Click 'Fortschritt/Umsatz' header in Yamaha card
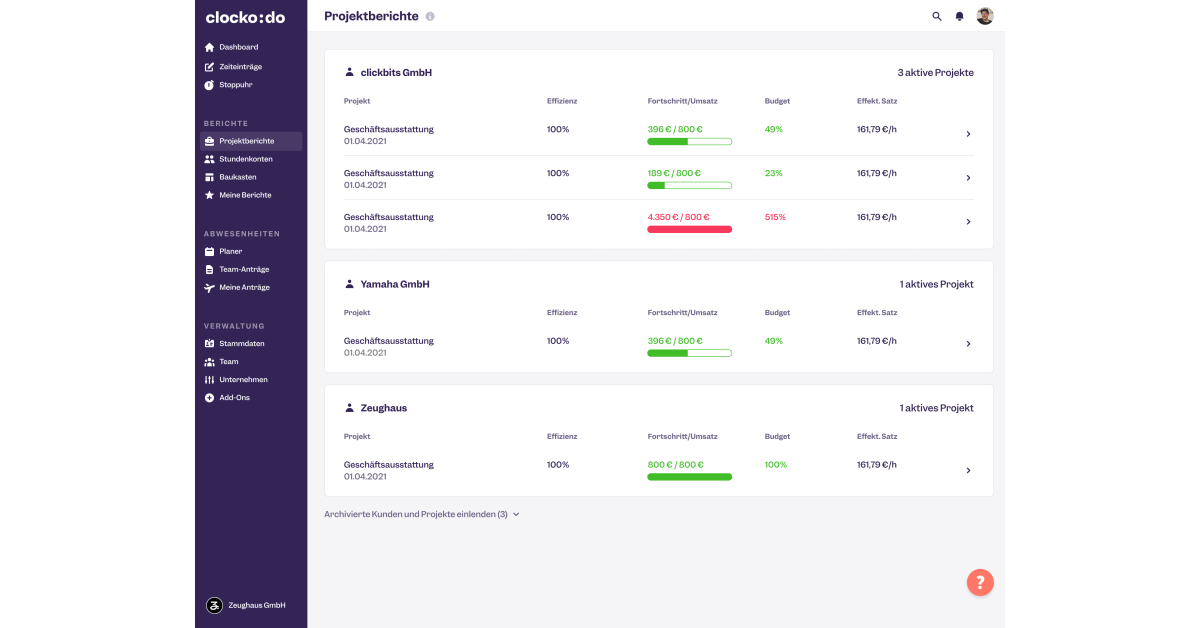The height and width of the screenshot is (628, 1200). pos(683,313)
